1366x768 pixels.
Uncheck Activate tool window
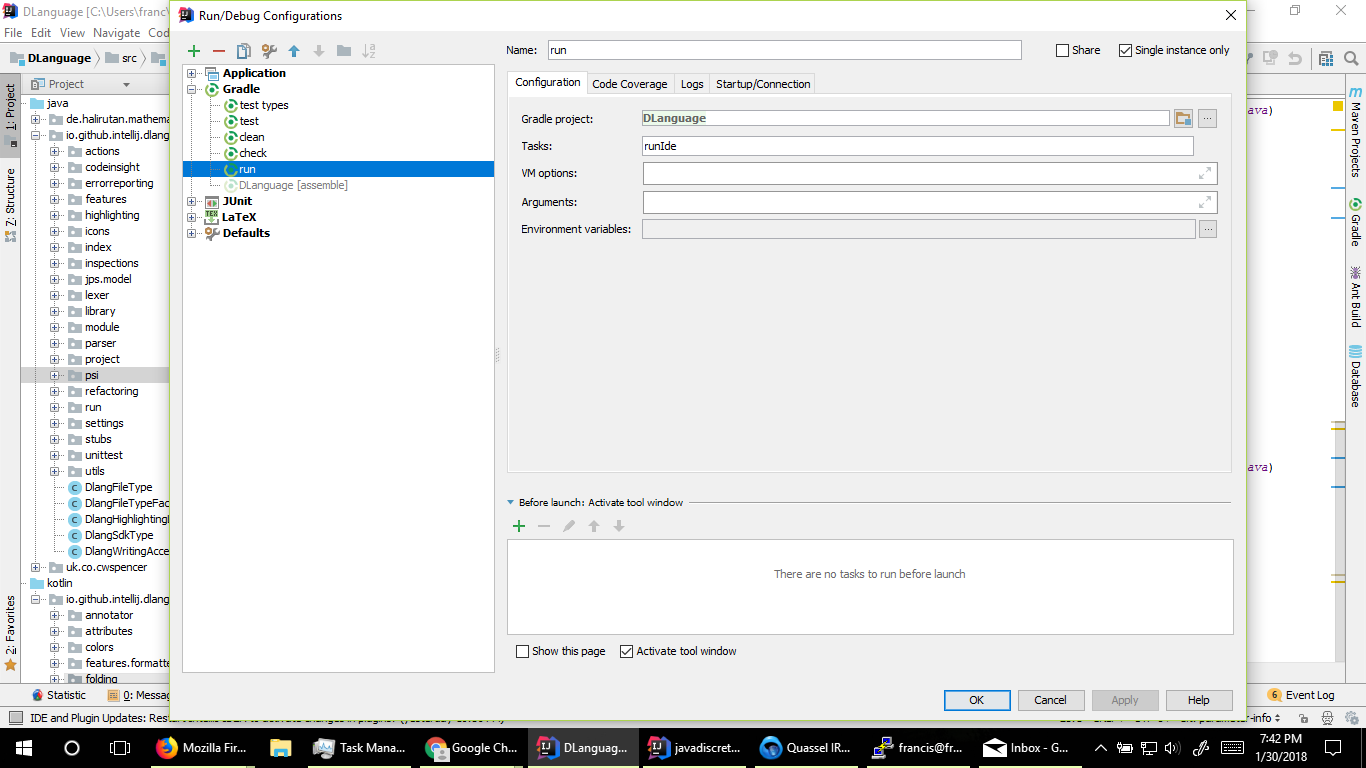click(x=627, y=651)
